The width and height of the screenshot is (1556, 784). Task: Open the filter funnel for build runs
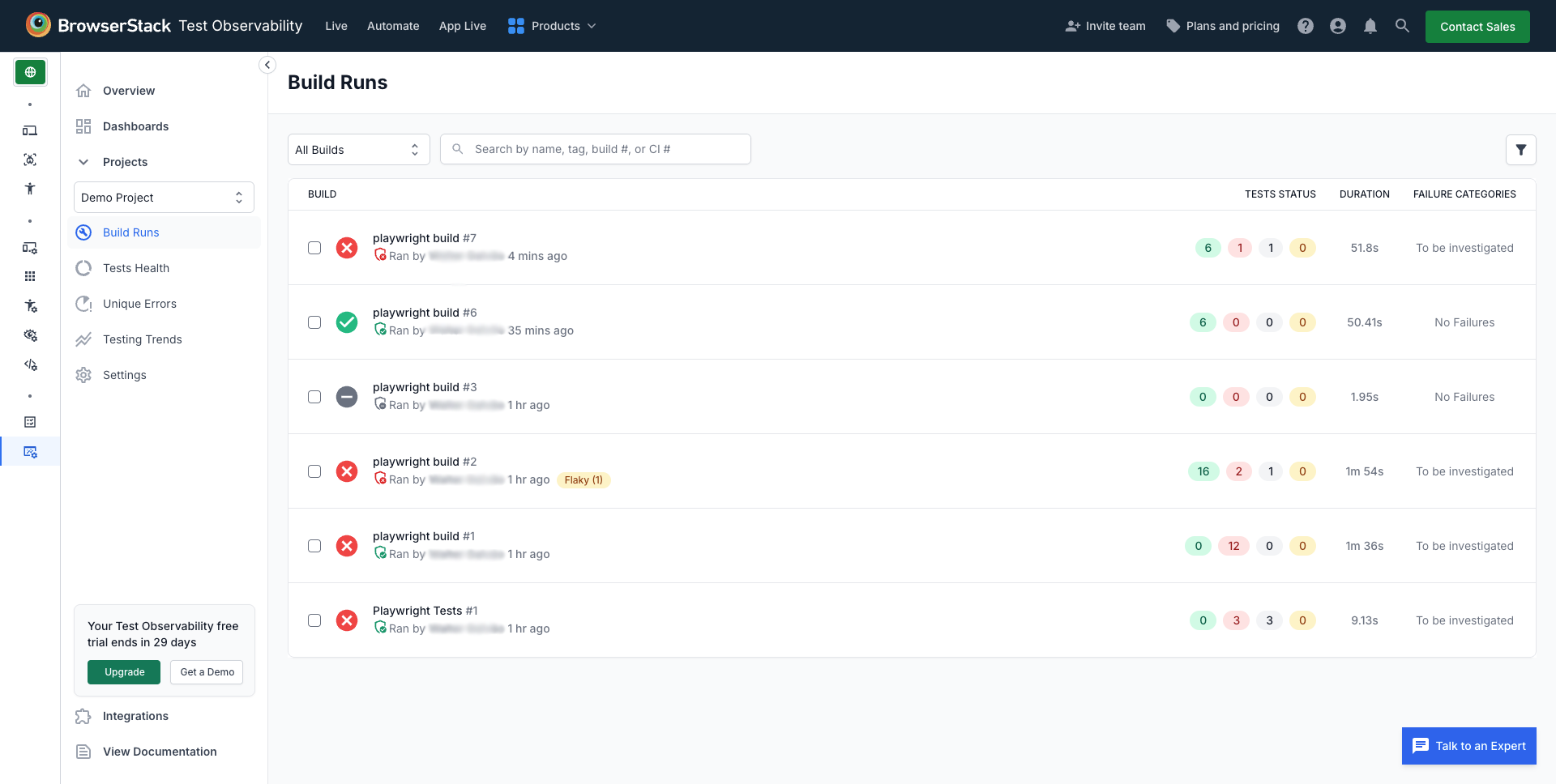[x=1520, y=150]
